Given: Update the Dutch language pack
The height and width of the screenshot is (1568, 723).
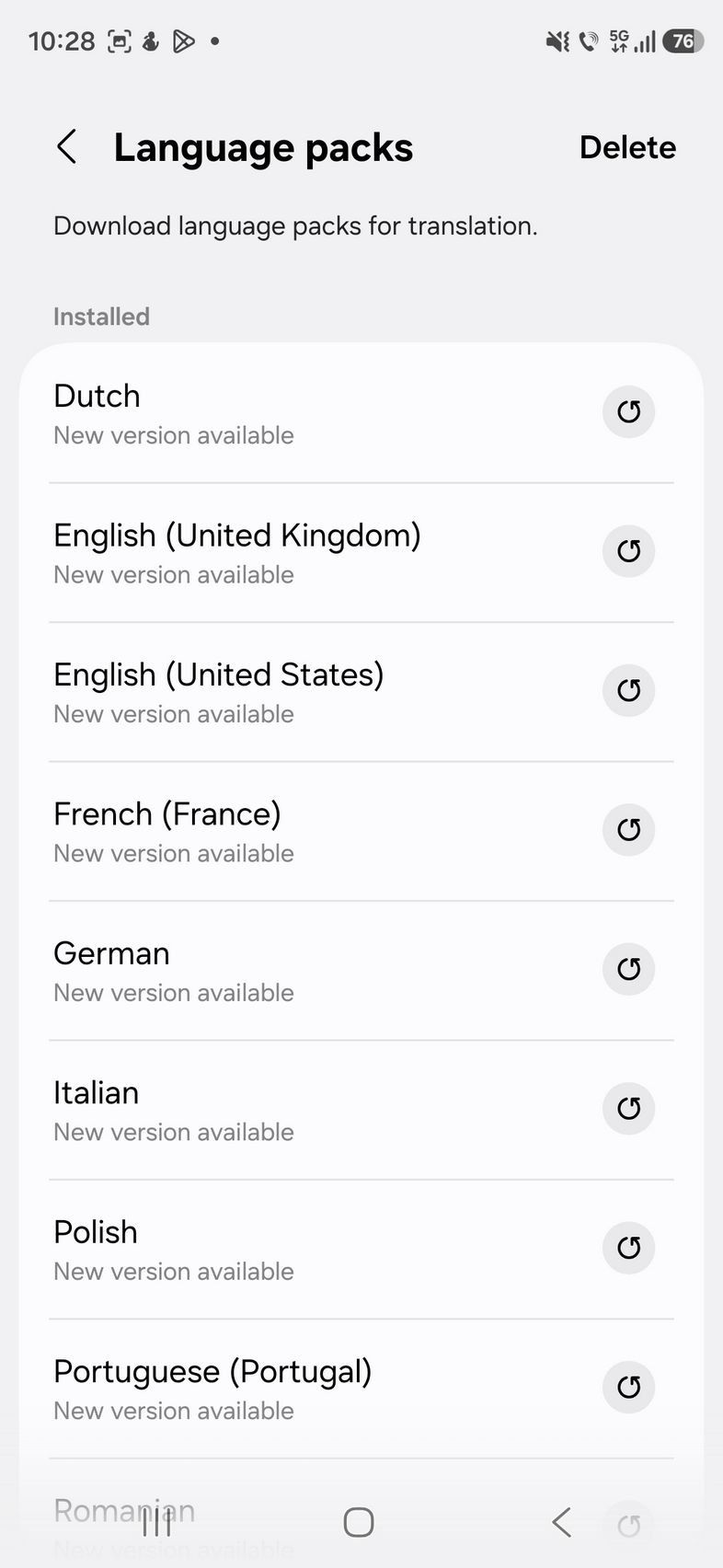Looking at the screenshot, I should click(x=628, y=411).
